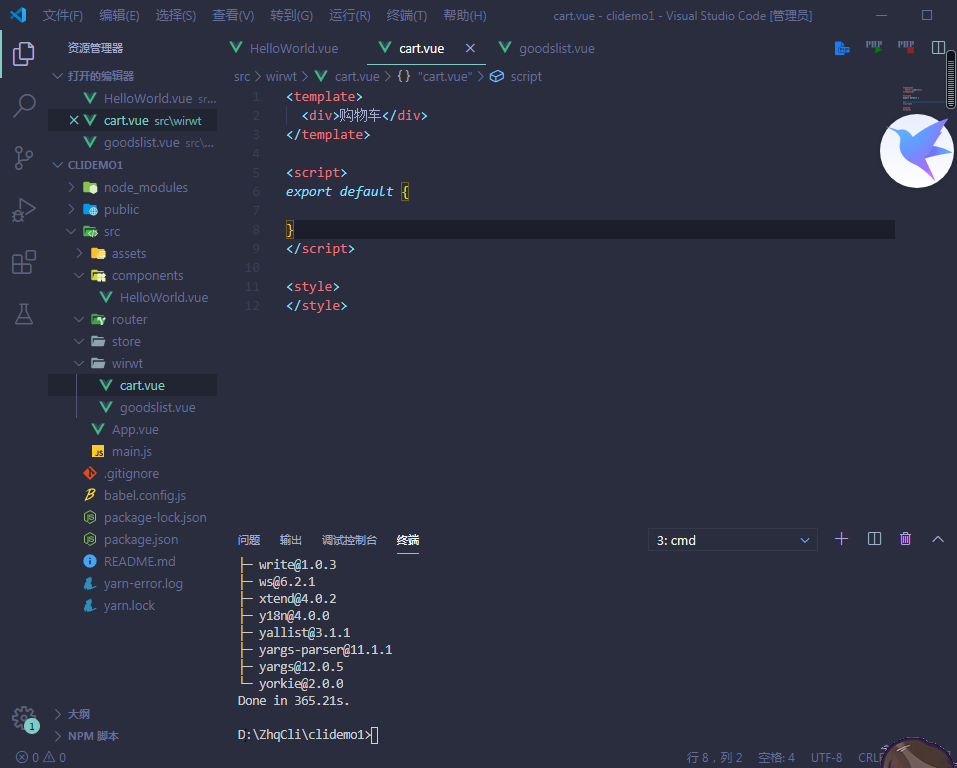
Task: Click src in the breadcrumb
Action: click(x=242, y=76)
